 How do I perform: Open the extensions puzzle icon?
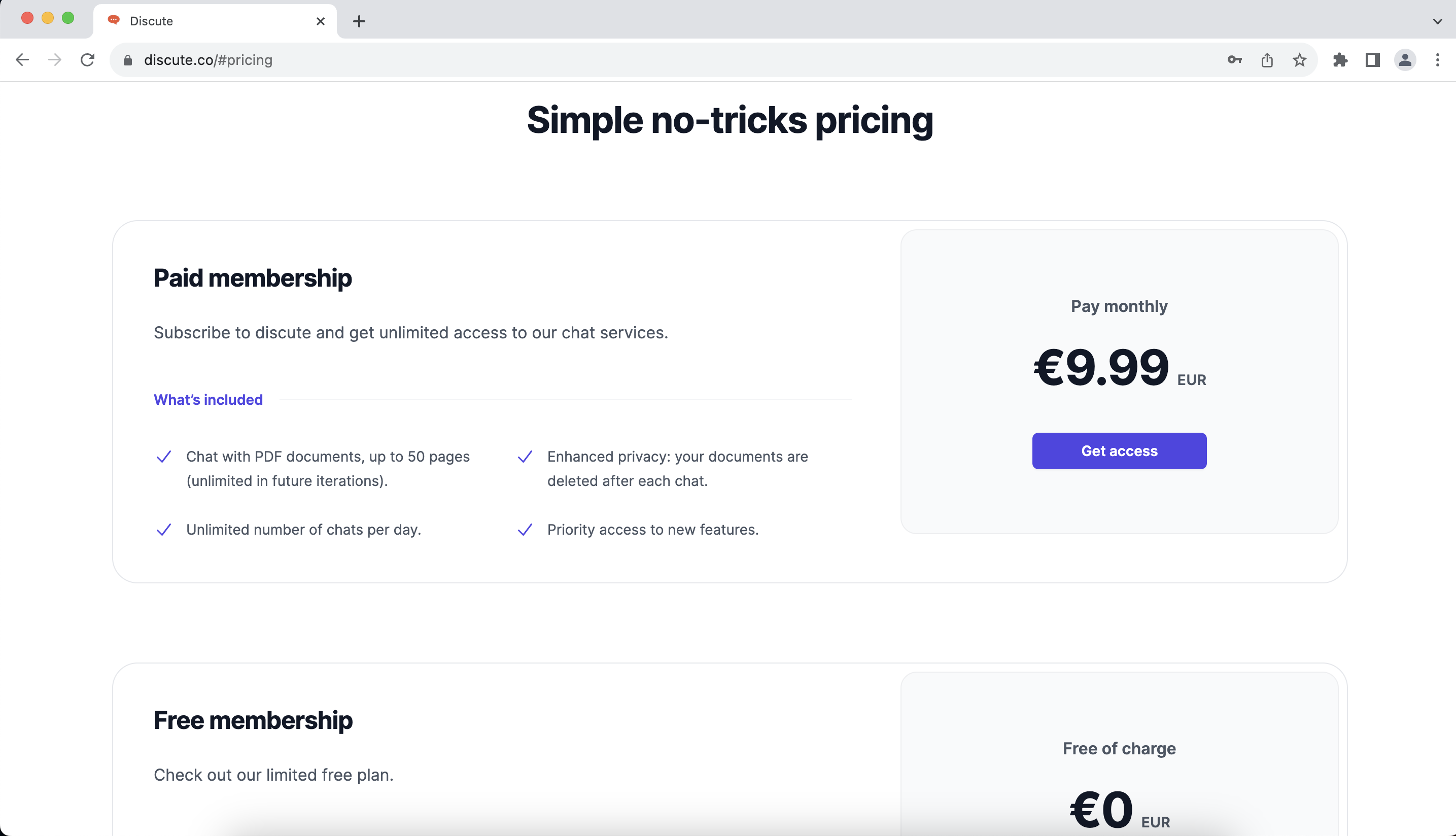1340,60
